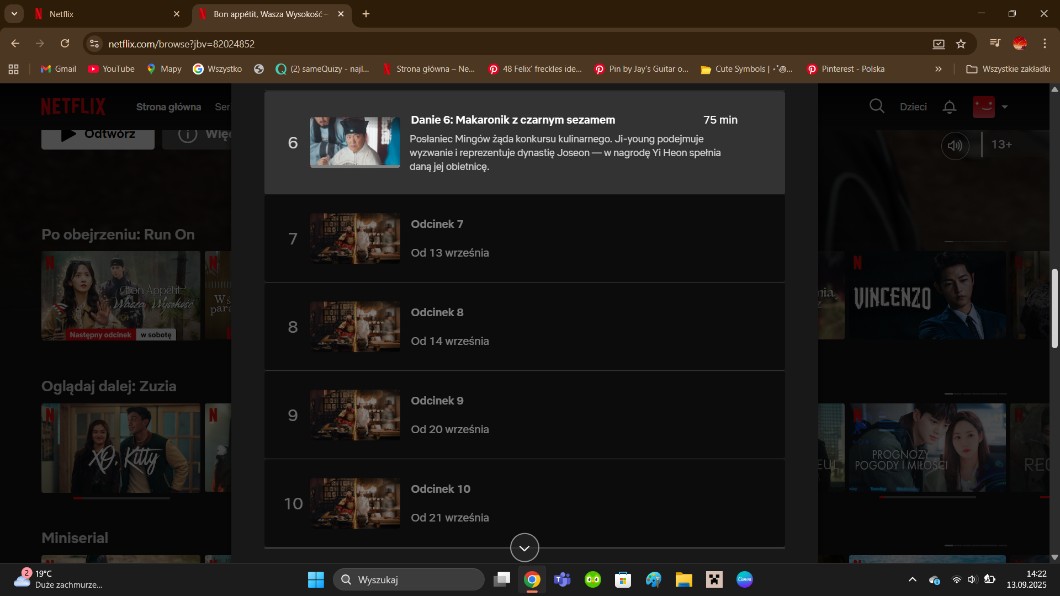This screenshot has height=596, width=1060.
Task: Open the profile avatar dropdown menu
Action: pyautogui.click(x=989, y=107)
